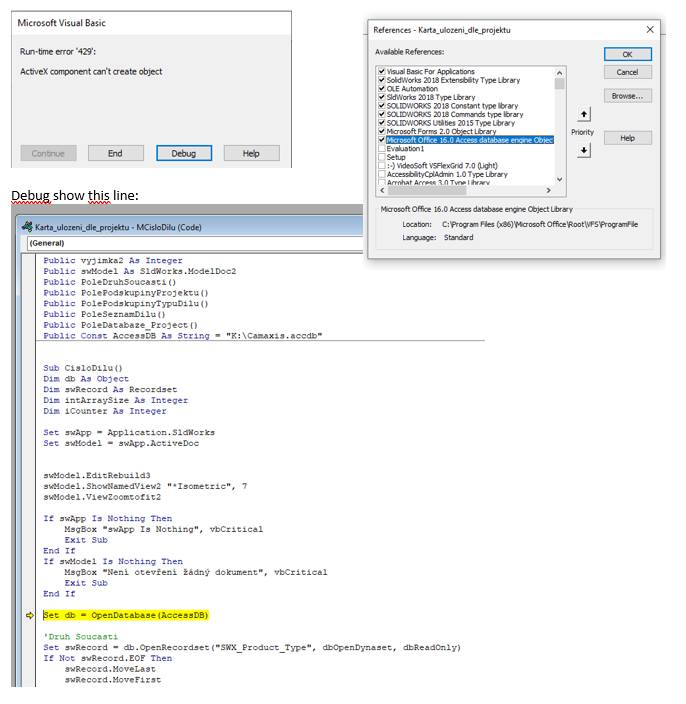The image size is (686, 704).
Task: Close the References dialog with X
Action: (650, 30)
